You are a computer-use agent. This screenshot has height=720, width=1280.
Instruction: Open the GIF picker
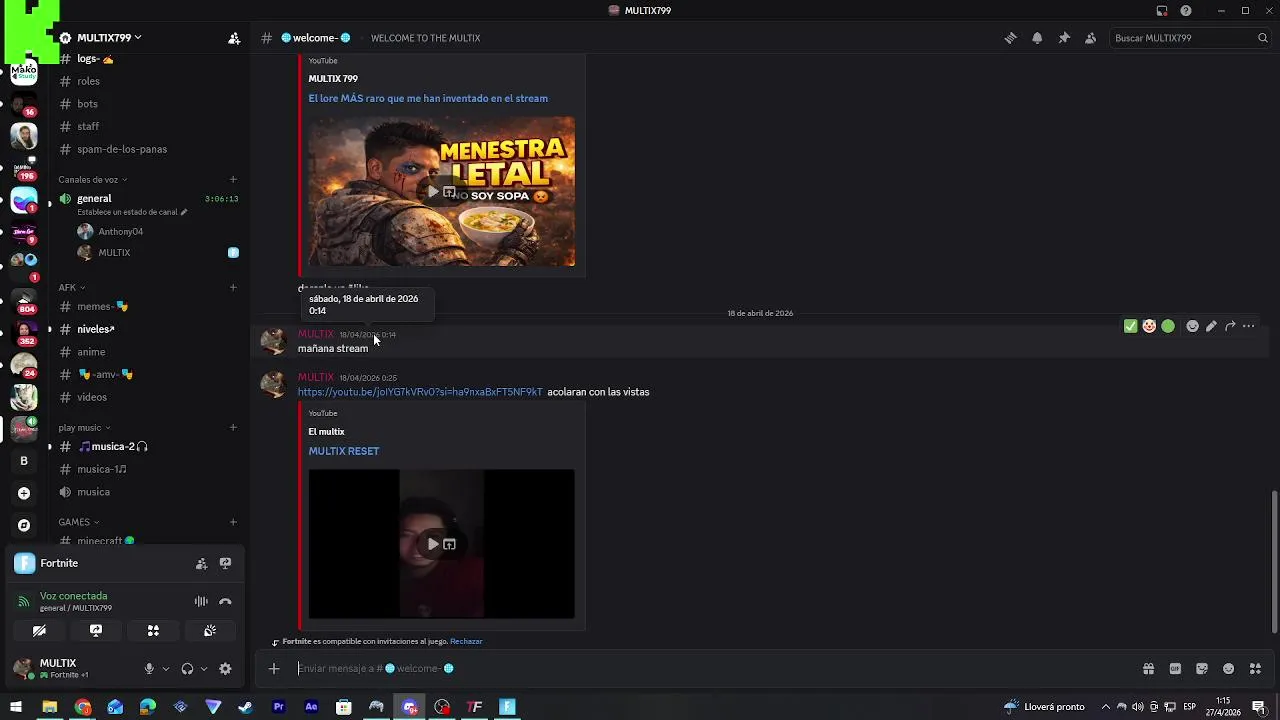1175,669
